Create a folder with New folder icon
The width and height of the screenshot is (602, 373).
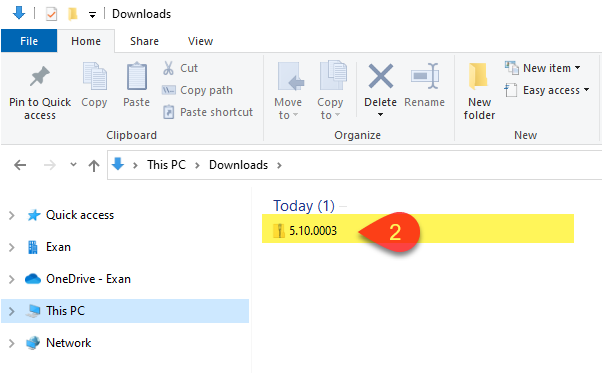coord(478,76)
